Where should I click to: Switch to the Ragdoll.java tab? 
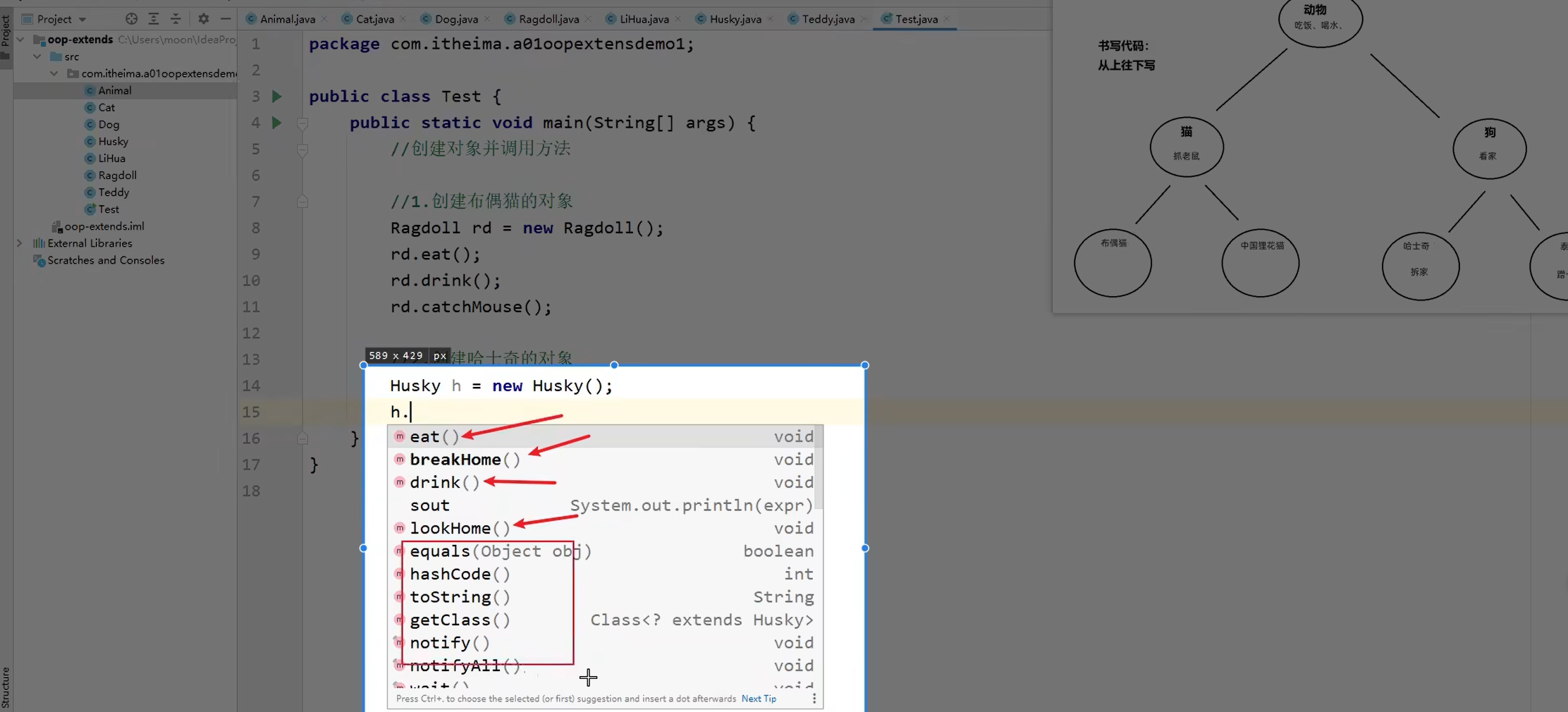[550, 19]
